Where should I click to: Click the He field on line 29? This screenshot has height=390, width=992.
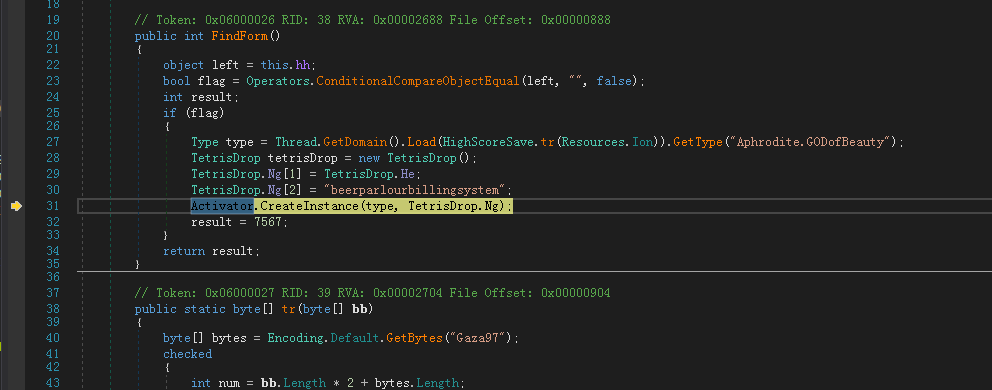pos(407,173)
